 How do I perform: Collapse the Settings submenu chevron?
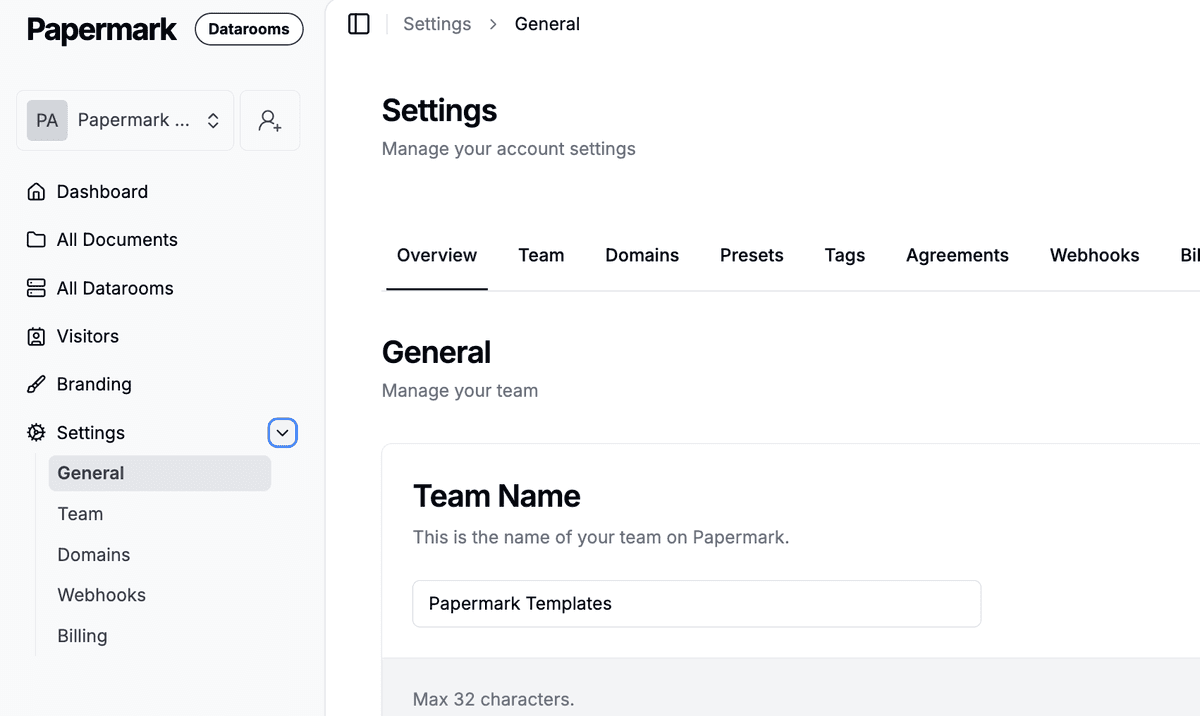[x=283, y=433]
